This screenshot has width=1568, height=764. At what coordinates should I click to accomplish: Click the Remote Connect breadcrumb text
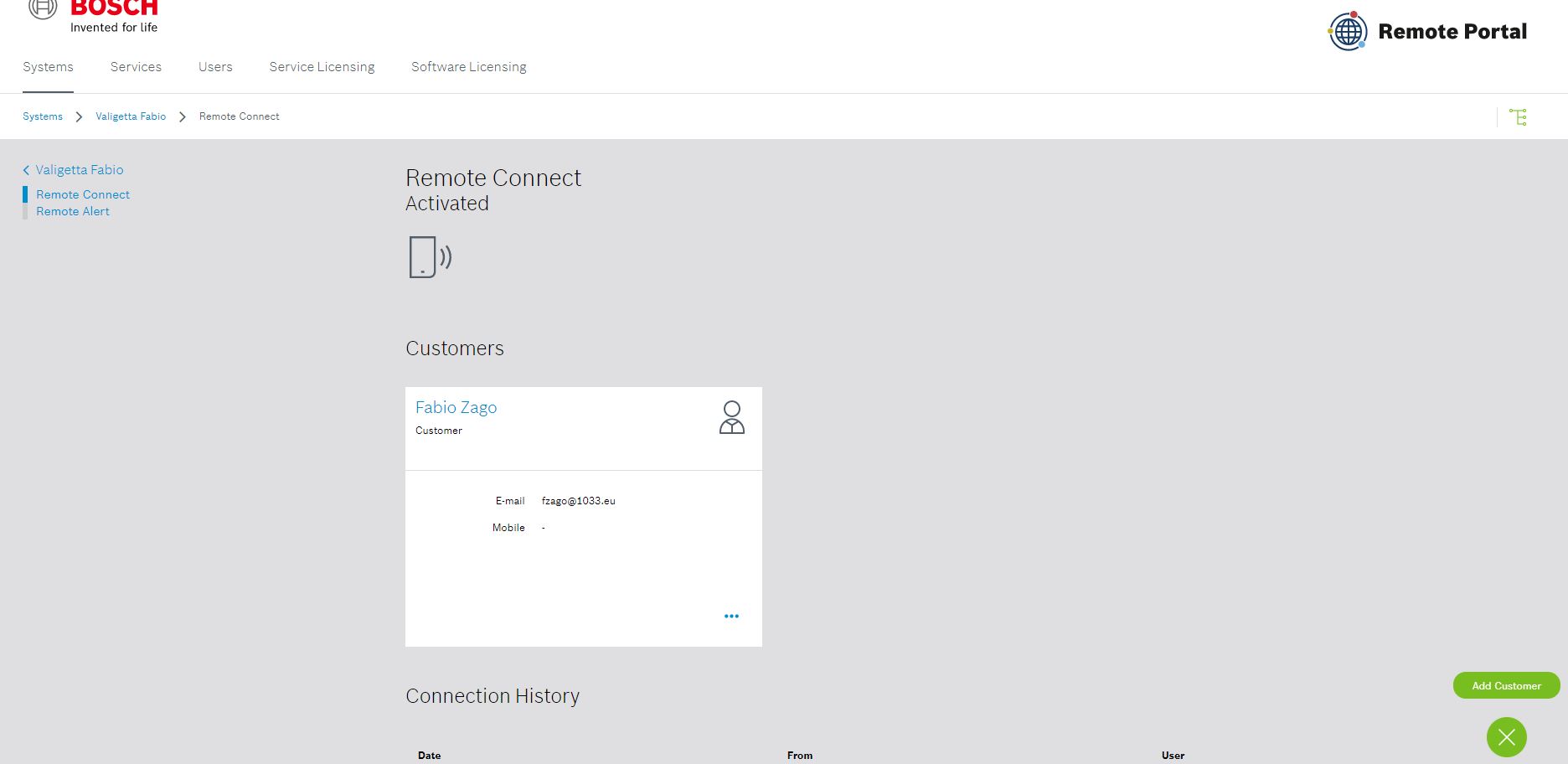240,116
